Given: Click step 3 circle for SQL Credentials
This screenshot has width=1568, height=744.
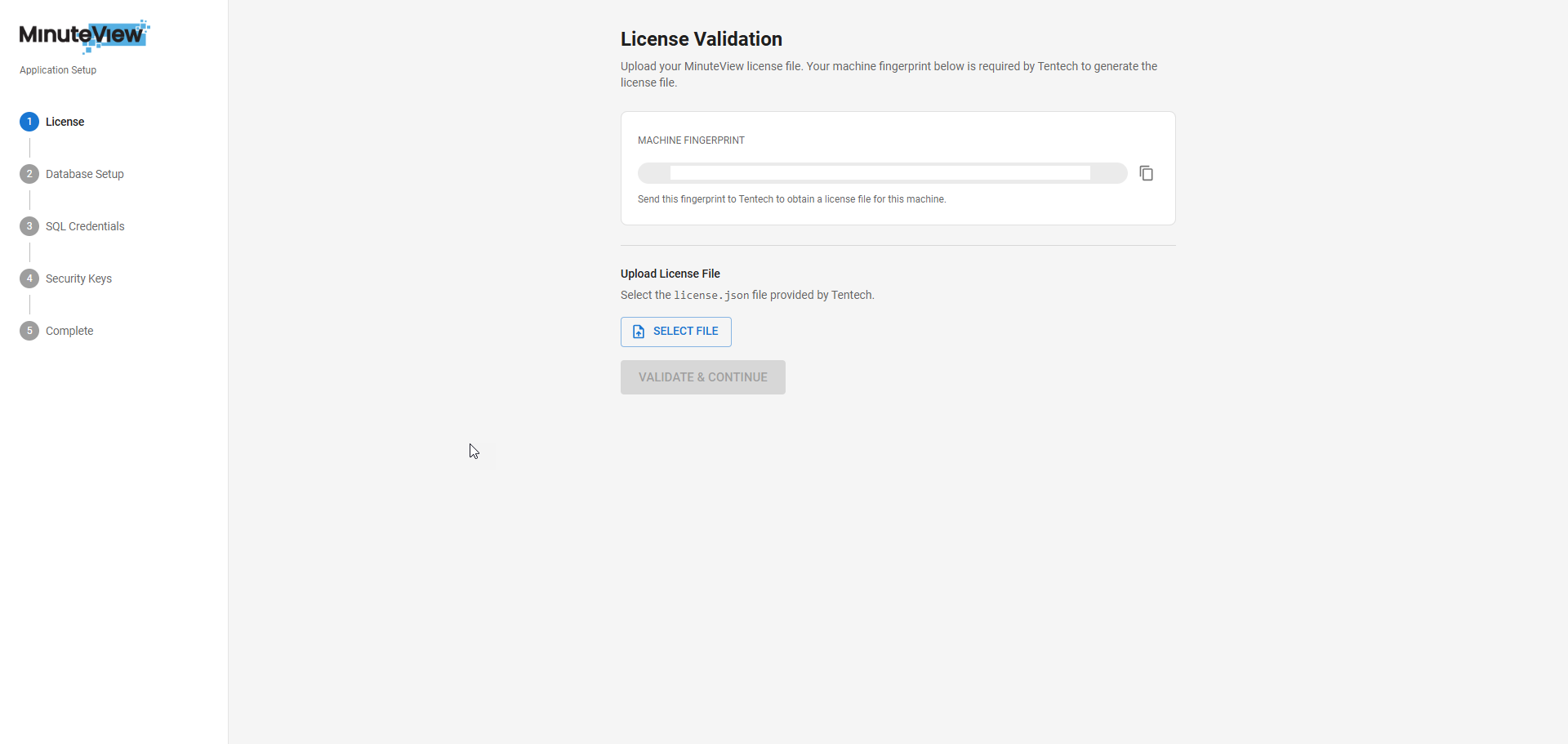Looking at the screenshot, I should (x=29, y=225).
